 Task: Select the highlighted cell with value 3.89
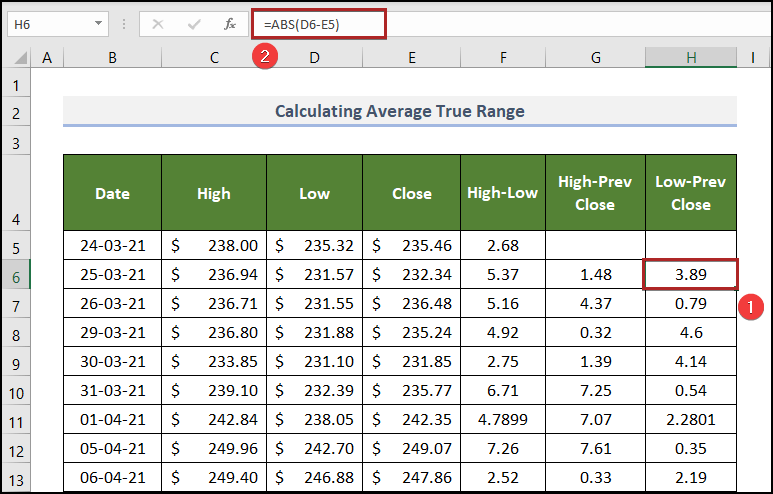691,273
